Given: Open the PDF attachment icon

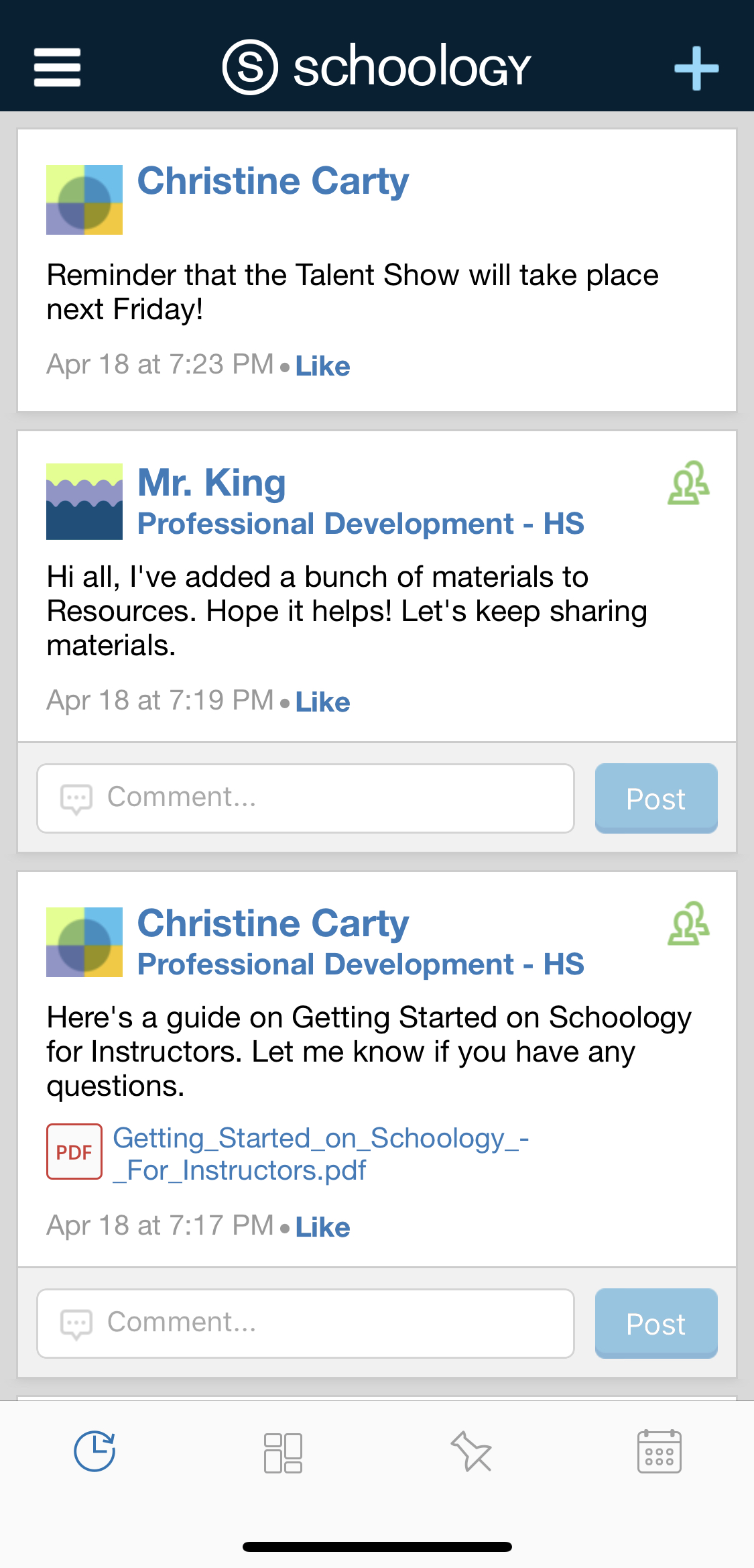Looking at the screenshot, I should pos(74,1152).
